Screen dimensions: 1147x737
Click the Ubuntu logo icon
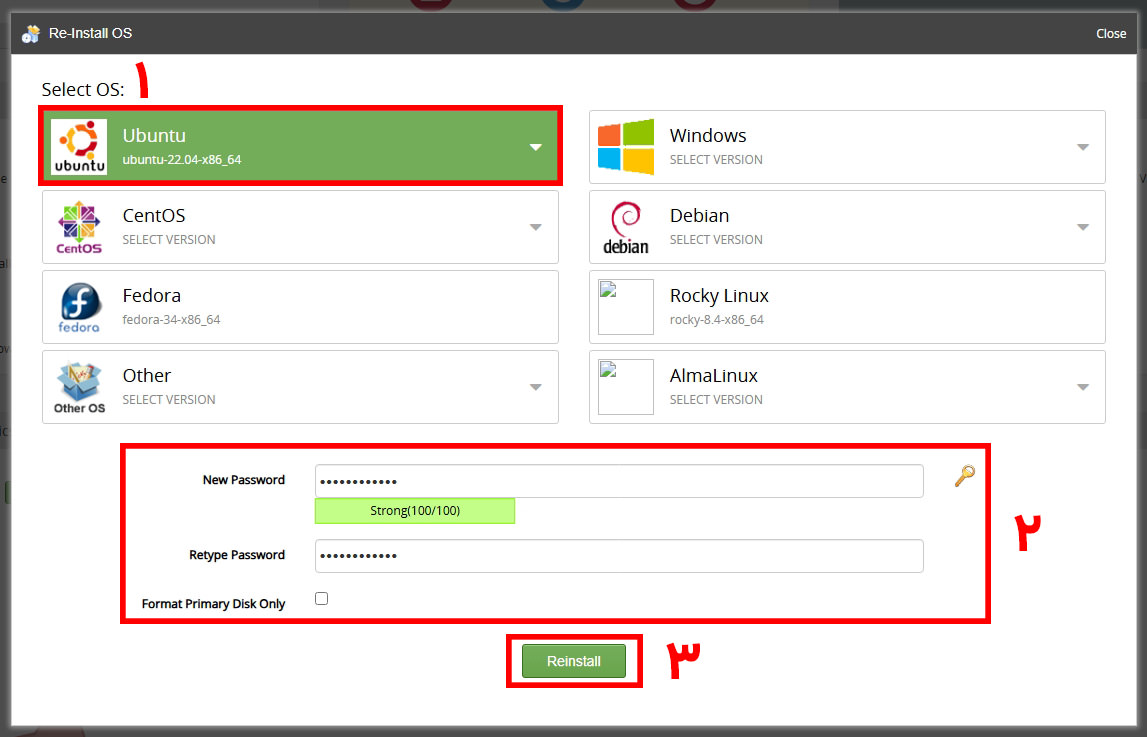coord(78,147)
